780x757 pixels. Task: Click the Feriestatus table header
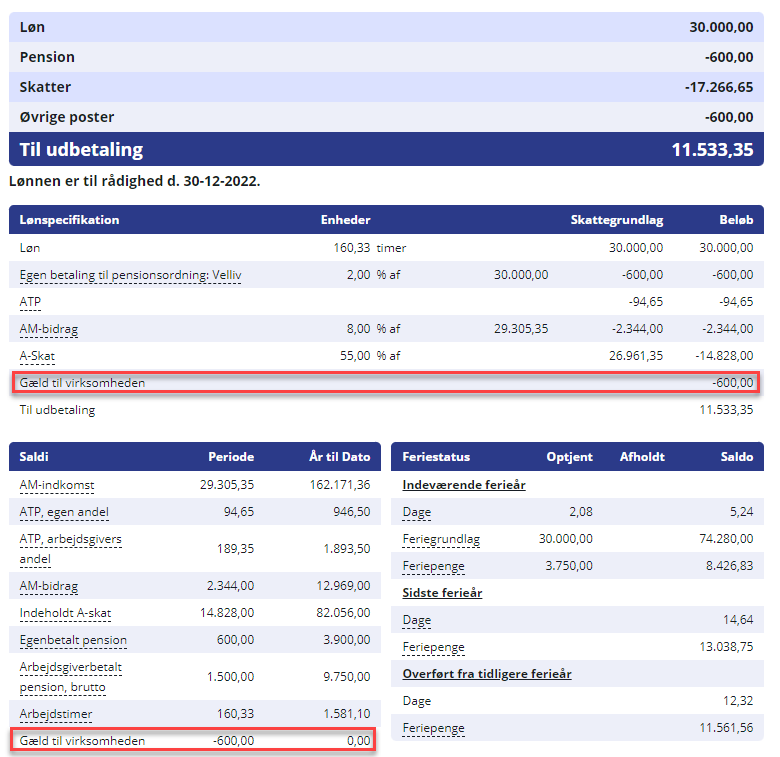(x=436, y=457)
